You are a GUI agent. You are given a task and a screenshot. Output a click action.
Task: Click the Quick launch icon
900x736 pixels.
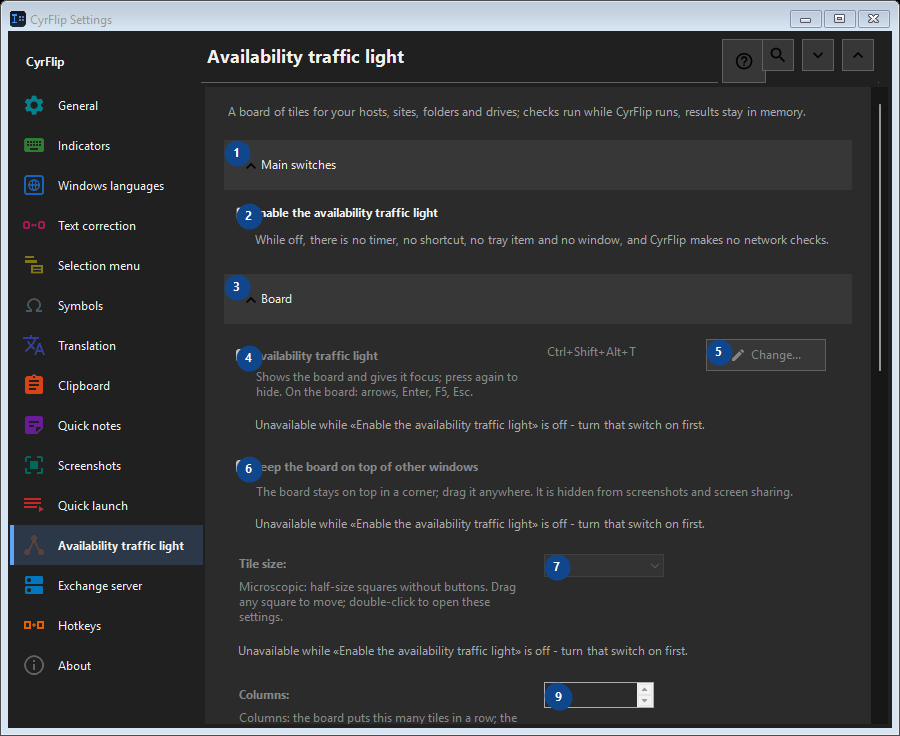click(34, 505)
